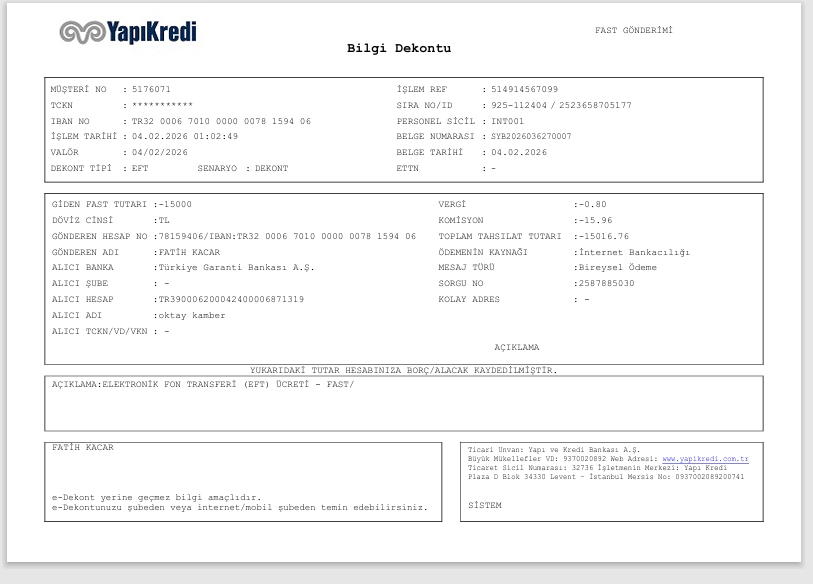Click the 'FAST GÖNDERİMİ' header text
The width and height of the screenshot is (813, 584).
click(634, 30)
